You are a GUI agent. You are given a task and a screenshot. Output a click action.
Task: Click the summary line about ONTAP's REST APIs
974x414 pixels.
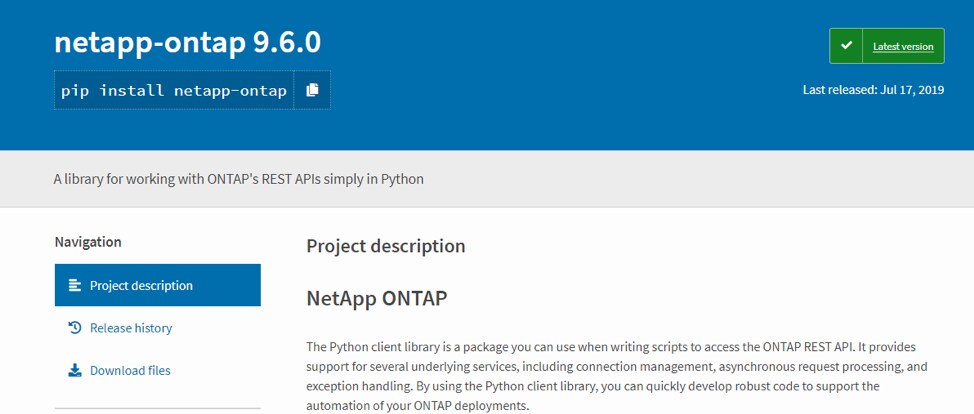click(239, 179)
